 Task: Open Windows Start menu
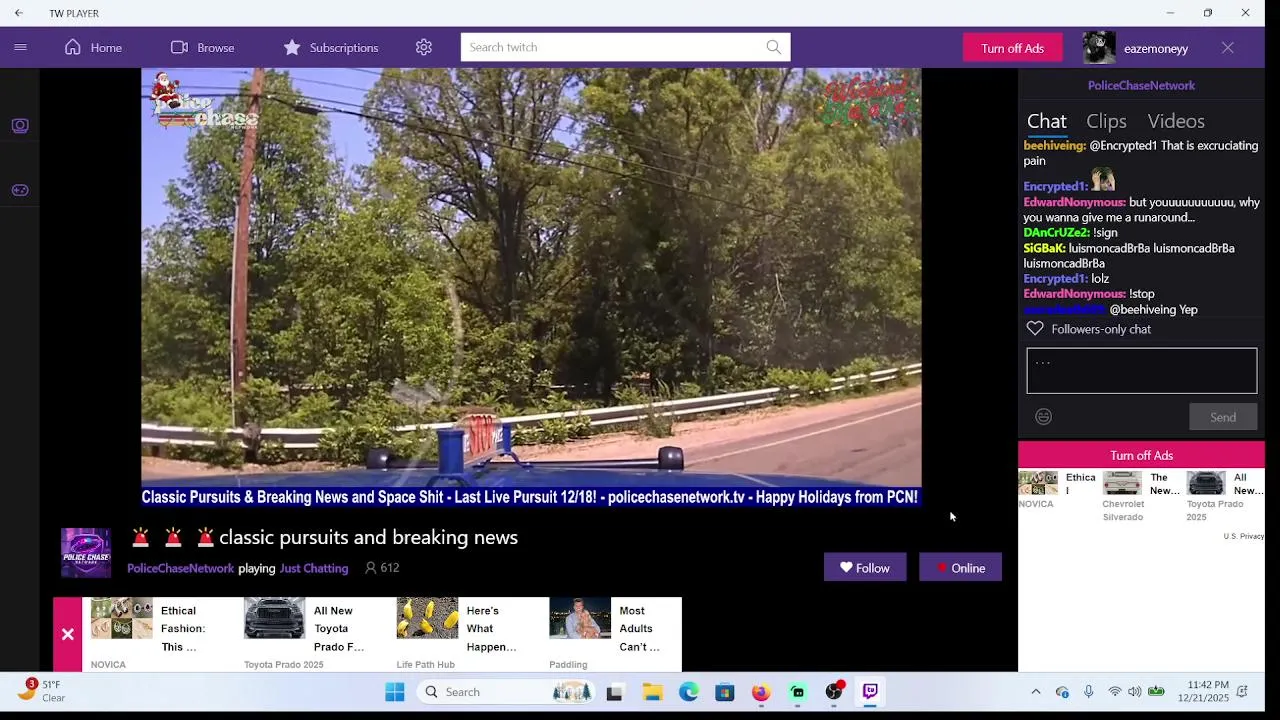395,692
